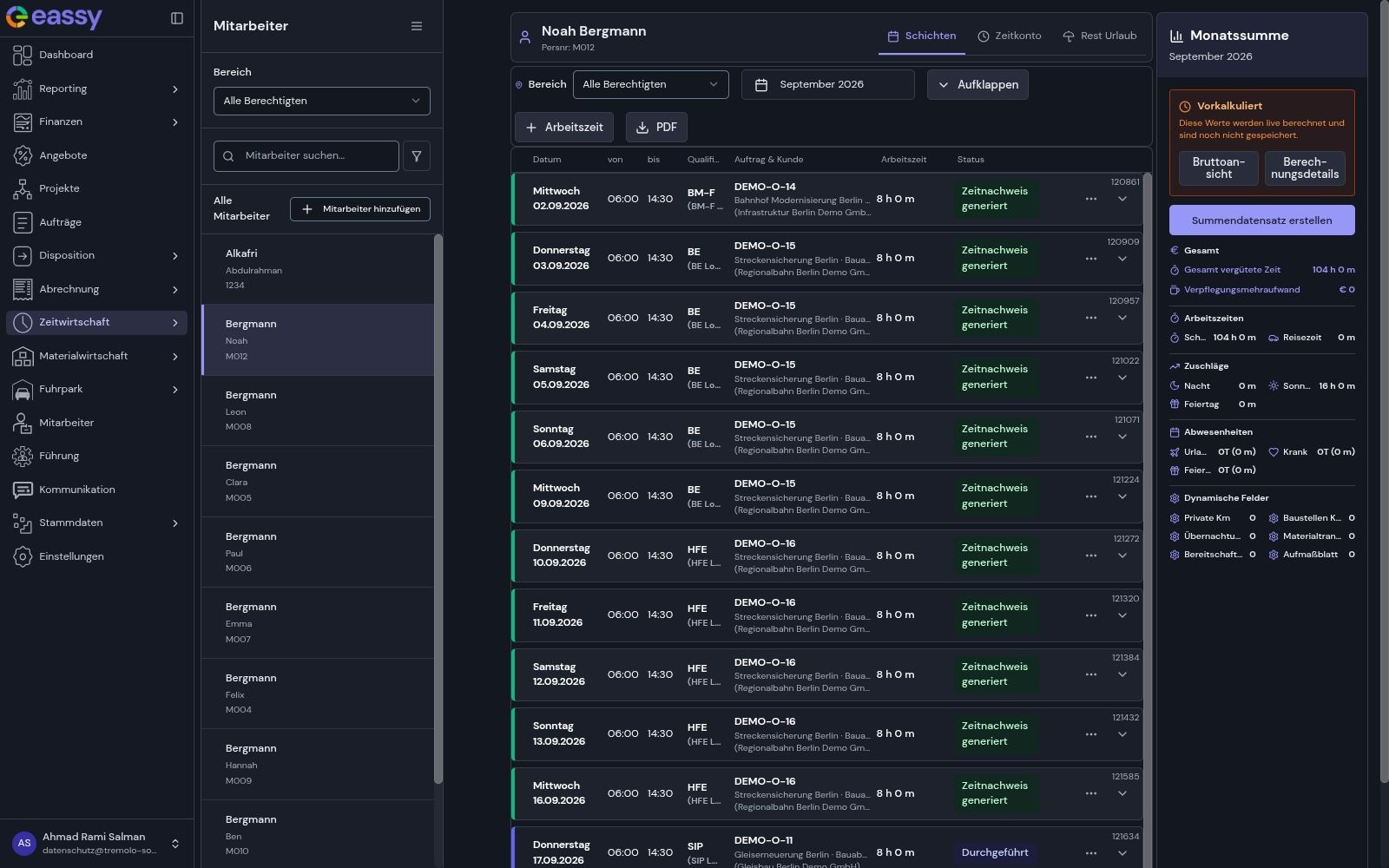
Task: Expand shift row 09.09.2026 chevron
Action: coord(1122,496)
